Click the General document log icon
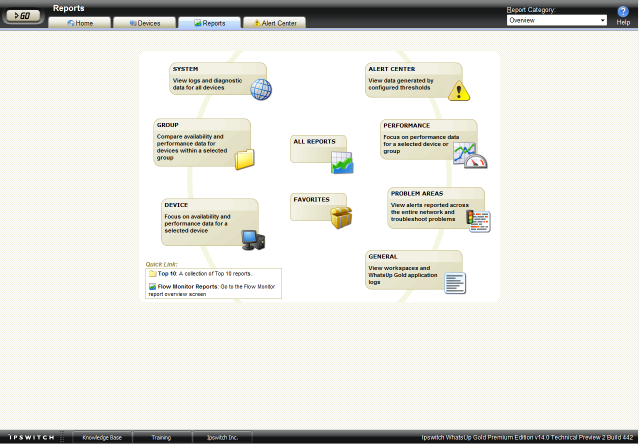 (455, 283)
